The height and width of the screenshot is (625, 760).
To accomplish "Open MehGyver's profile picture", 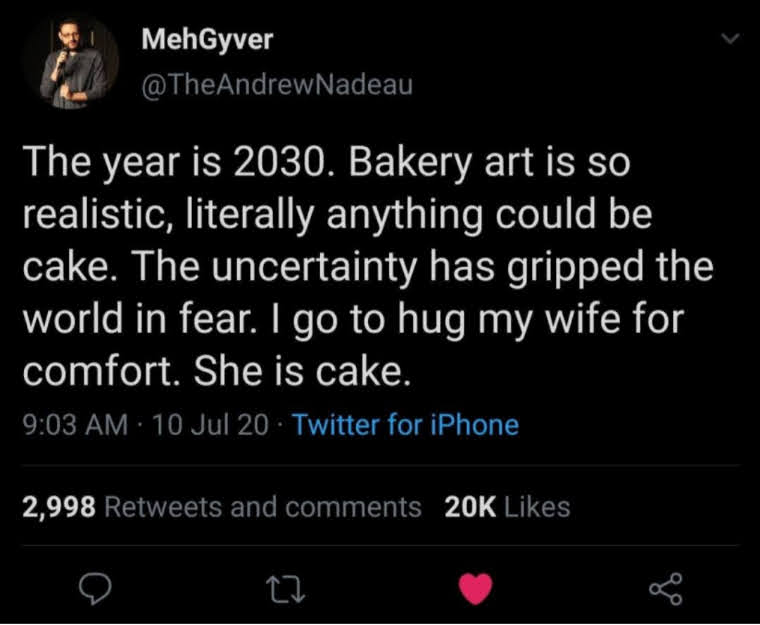I will tap(71, 61).
